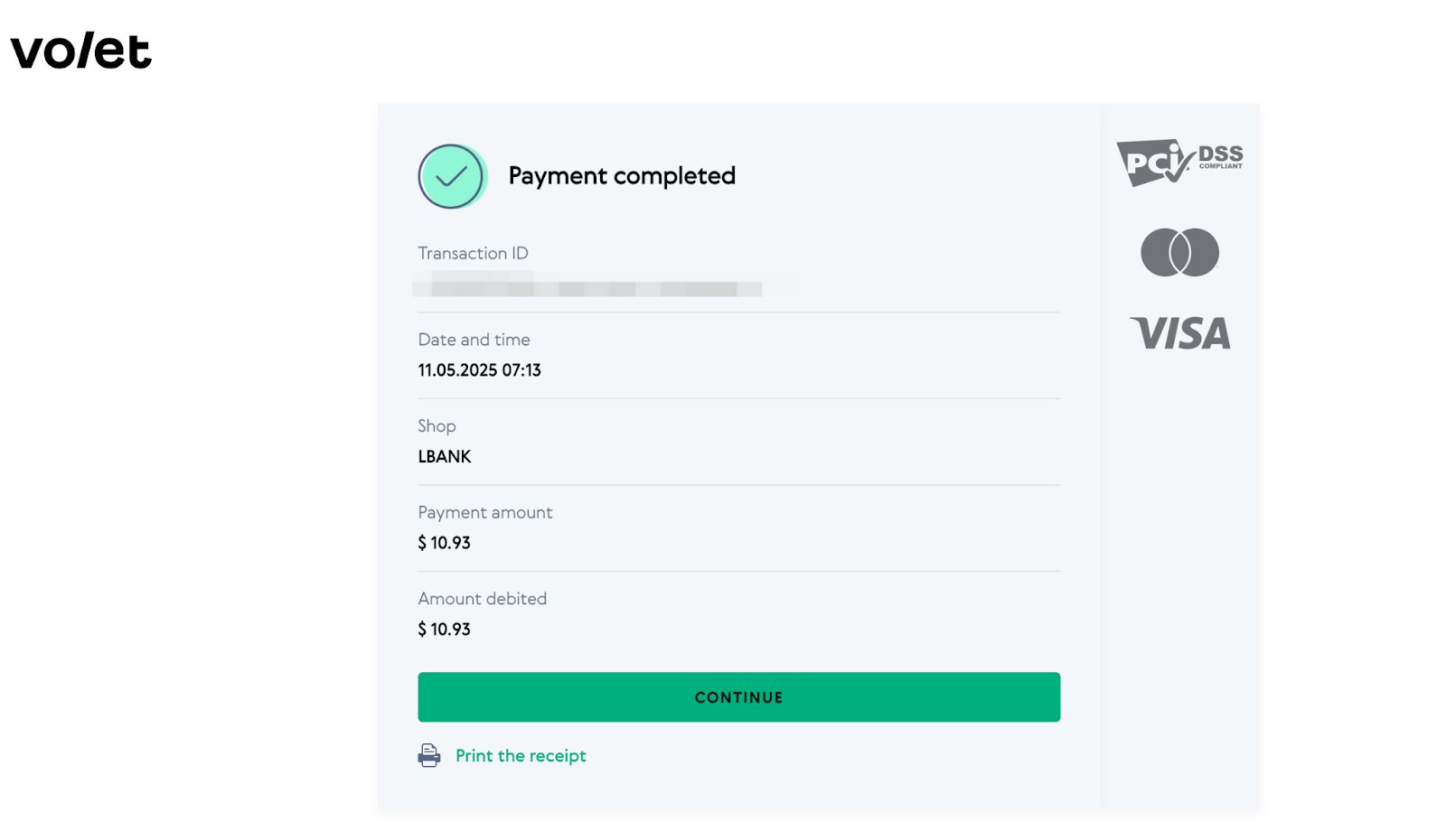The height and width of the screenshot is (840, 1446).
Task: Click the LBANK shop name
Action: click(x=445, y=457)
